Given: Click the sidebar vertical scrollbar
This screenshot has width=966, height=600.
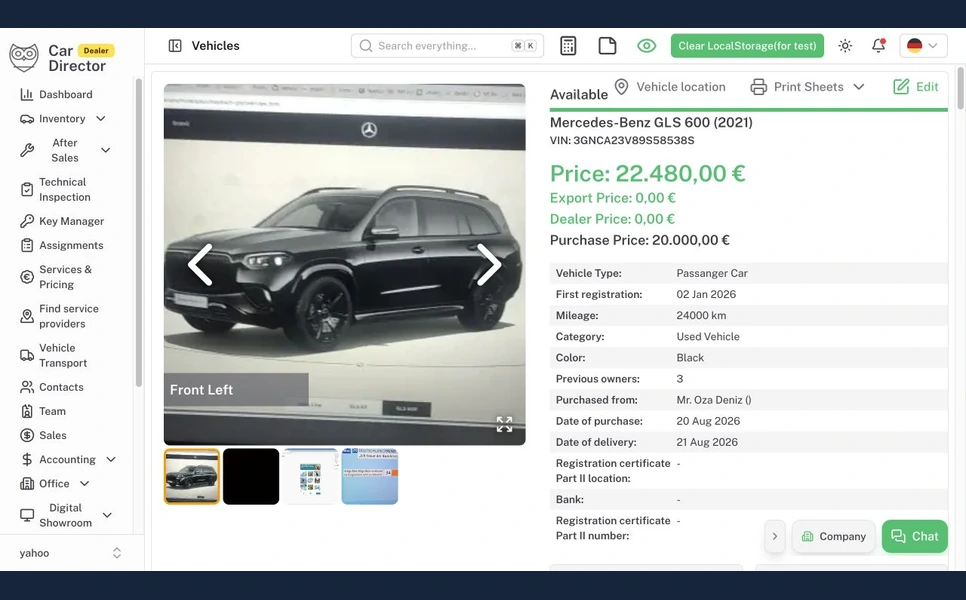Looking at the screenshot, I should click(x=139, y=233).
